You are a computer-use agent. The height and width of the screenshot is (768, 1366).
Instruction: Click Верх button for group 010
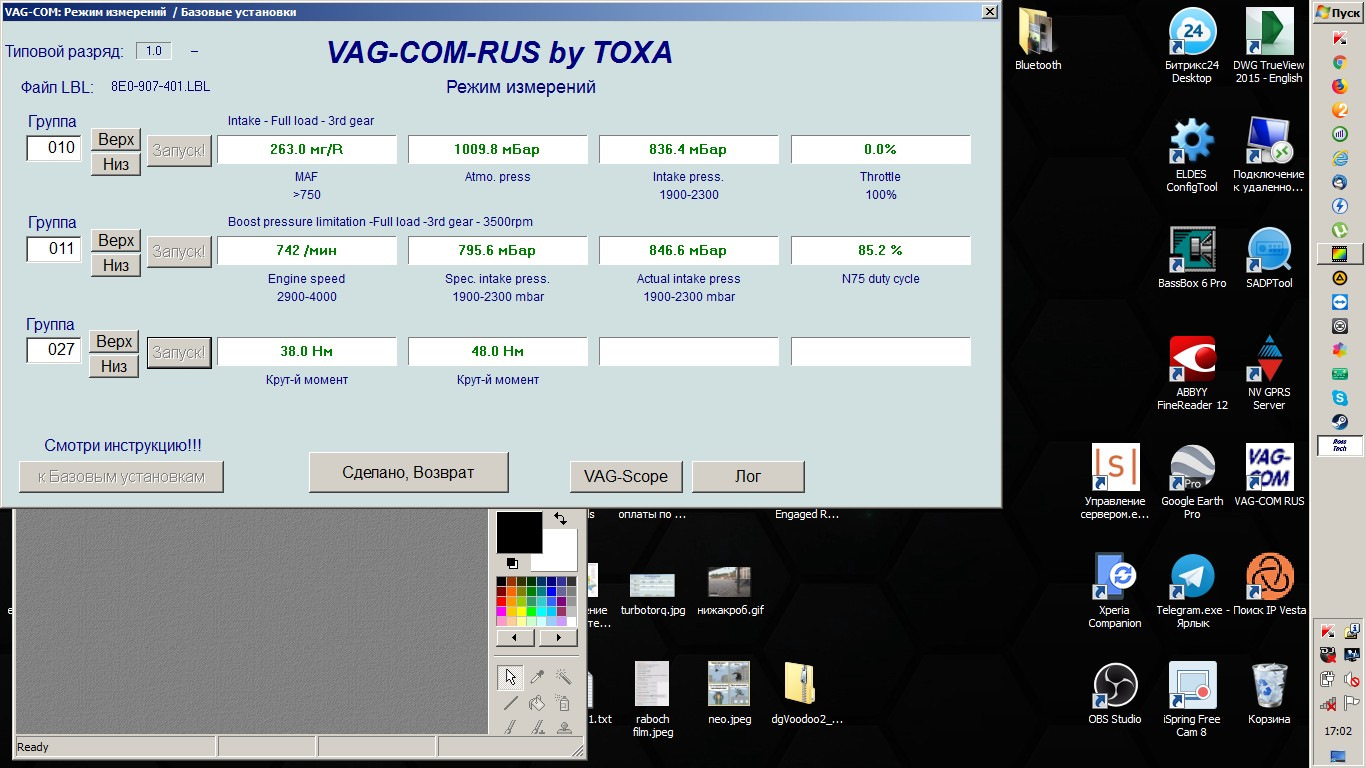[116, 139]
